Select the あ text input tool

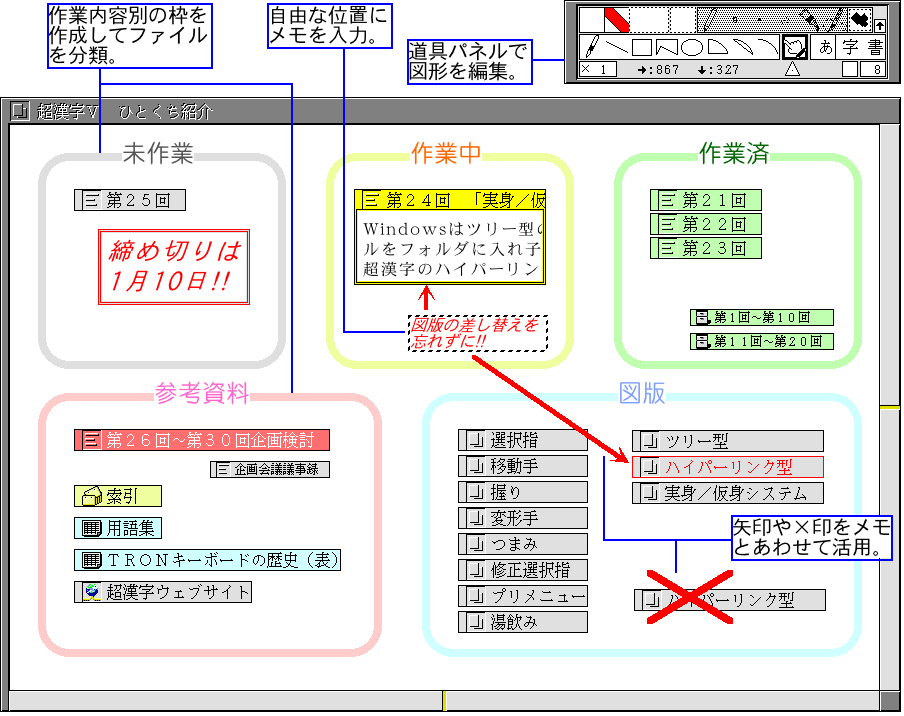coord(825,47)
